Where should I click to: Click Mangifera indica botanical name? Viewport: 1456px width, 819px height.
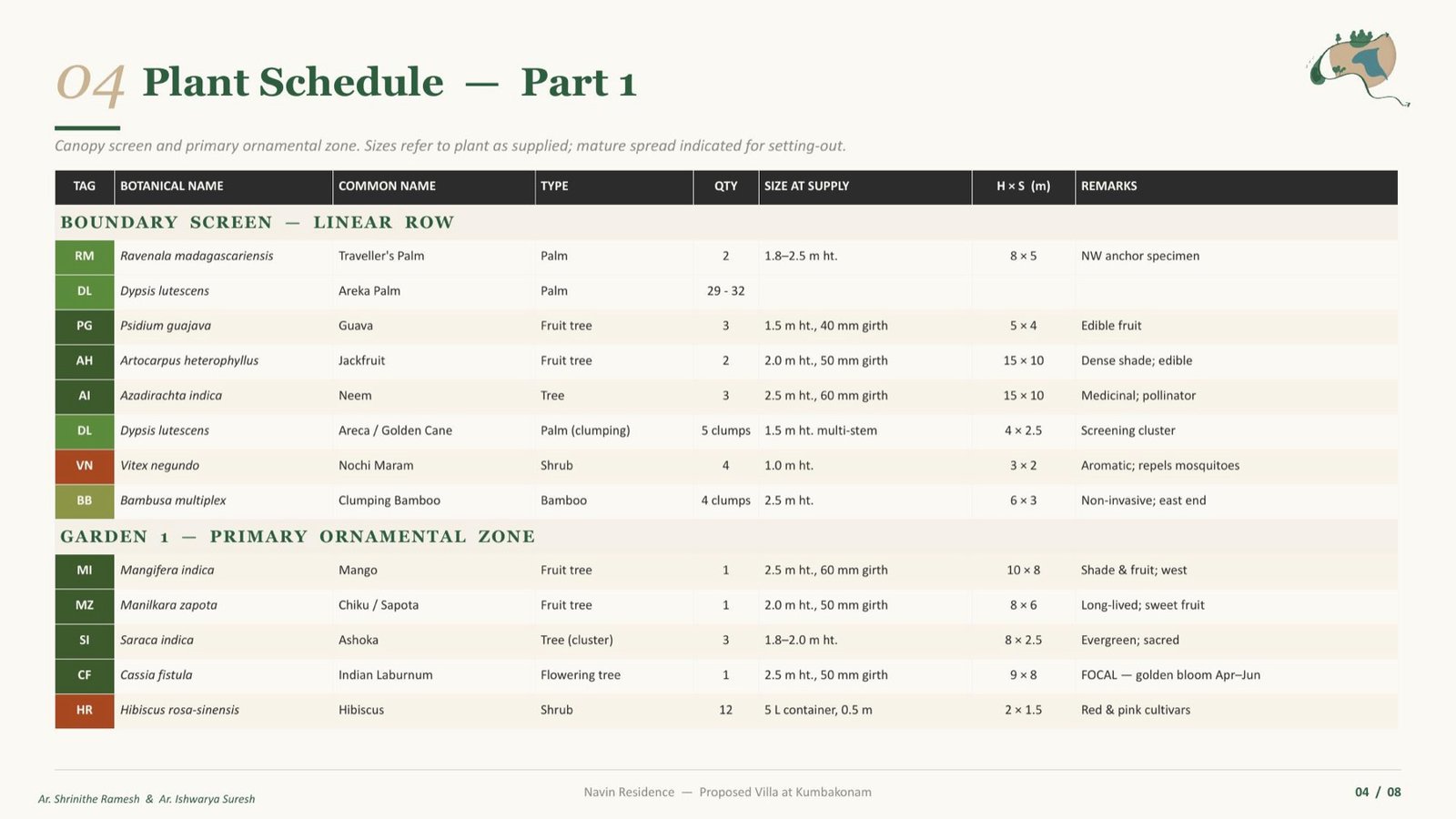167,571
